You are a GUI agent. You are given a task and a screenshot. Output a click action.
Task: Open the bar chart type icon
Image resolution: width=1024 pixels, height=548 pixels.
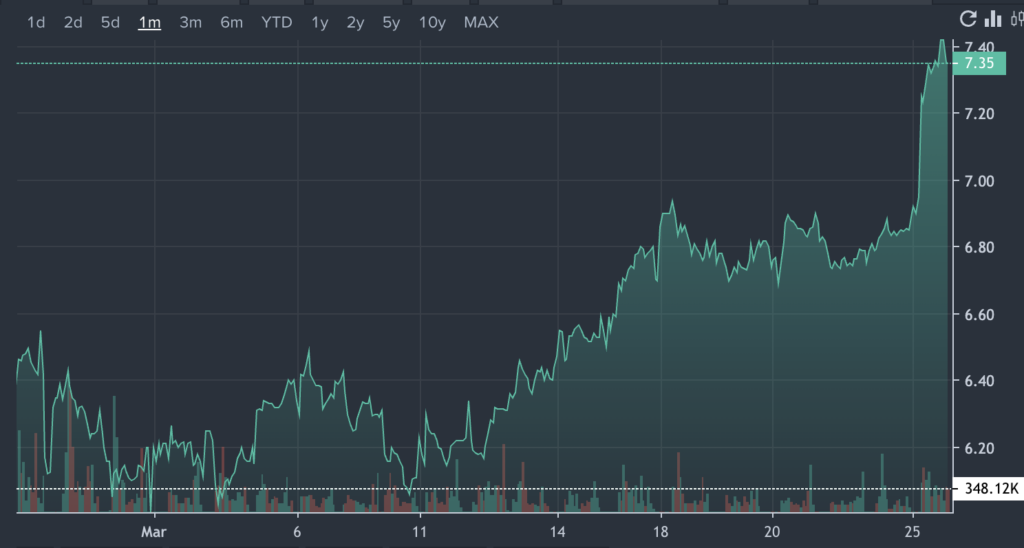click(993, 19)
